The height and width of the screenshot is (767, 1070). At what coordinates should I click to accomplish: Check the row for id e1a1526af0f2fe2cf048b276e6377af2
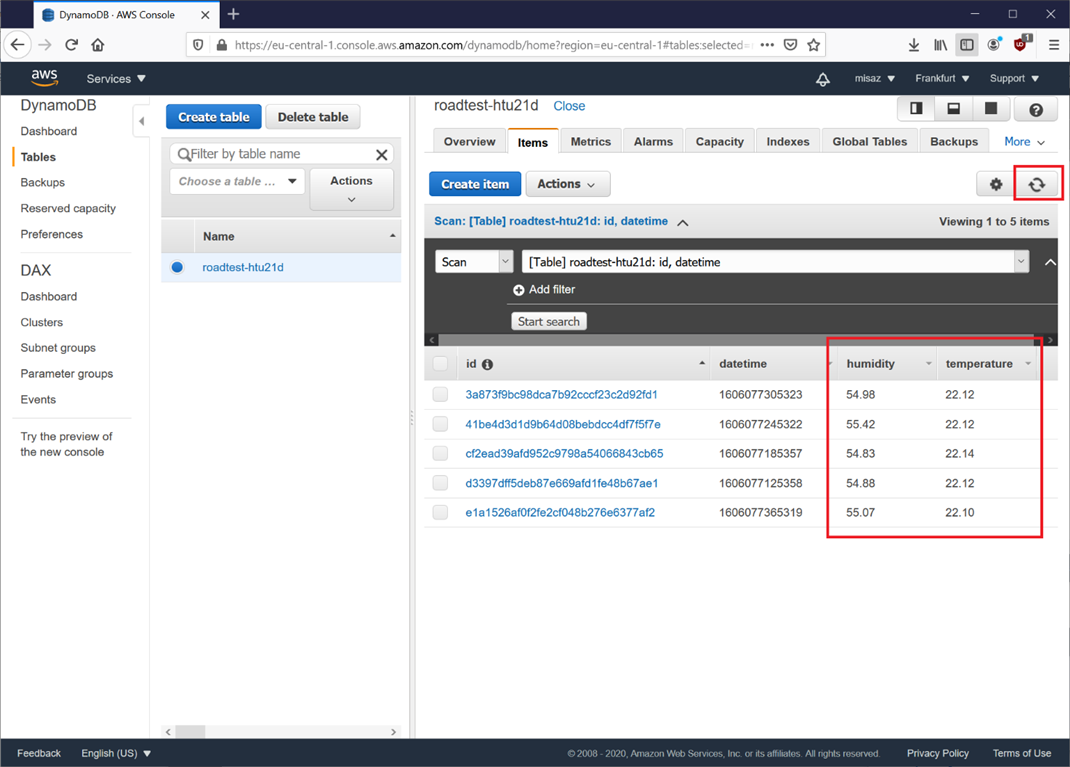(x=440, y=512)
